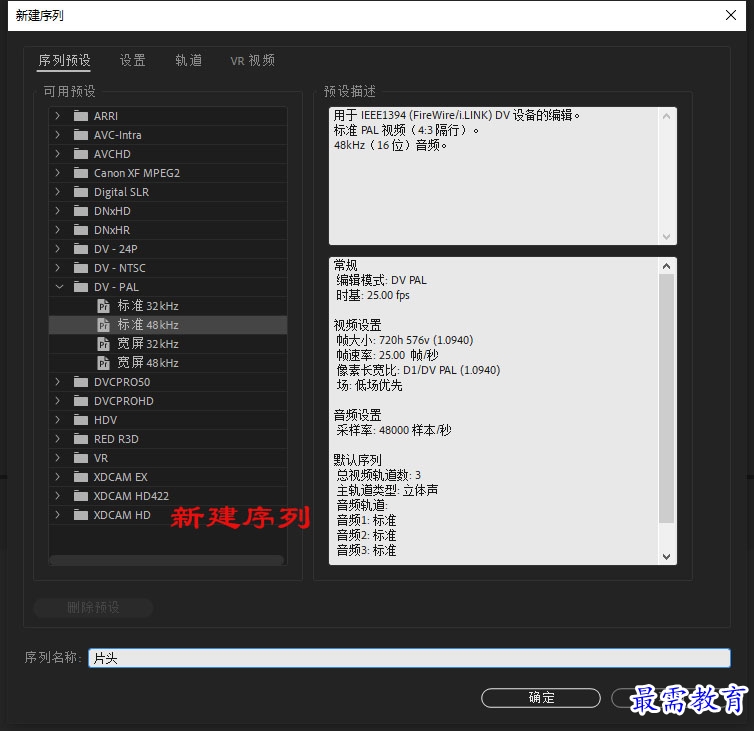Click scroll-down arrow of preset description box
Screen dimensions: 754x731
coord(666,237)
